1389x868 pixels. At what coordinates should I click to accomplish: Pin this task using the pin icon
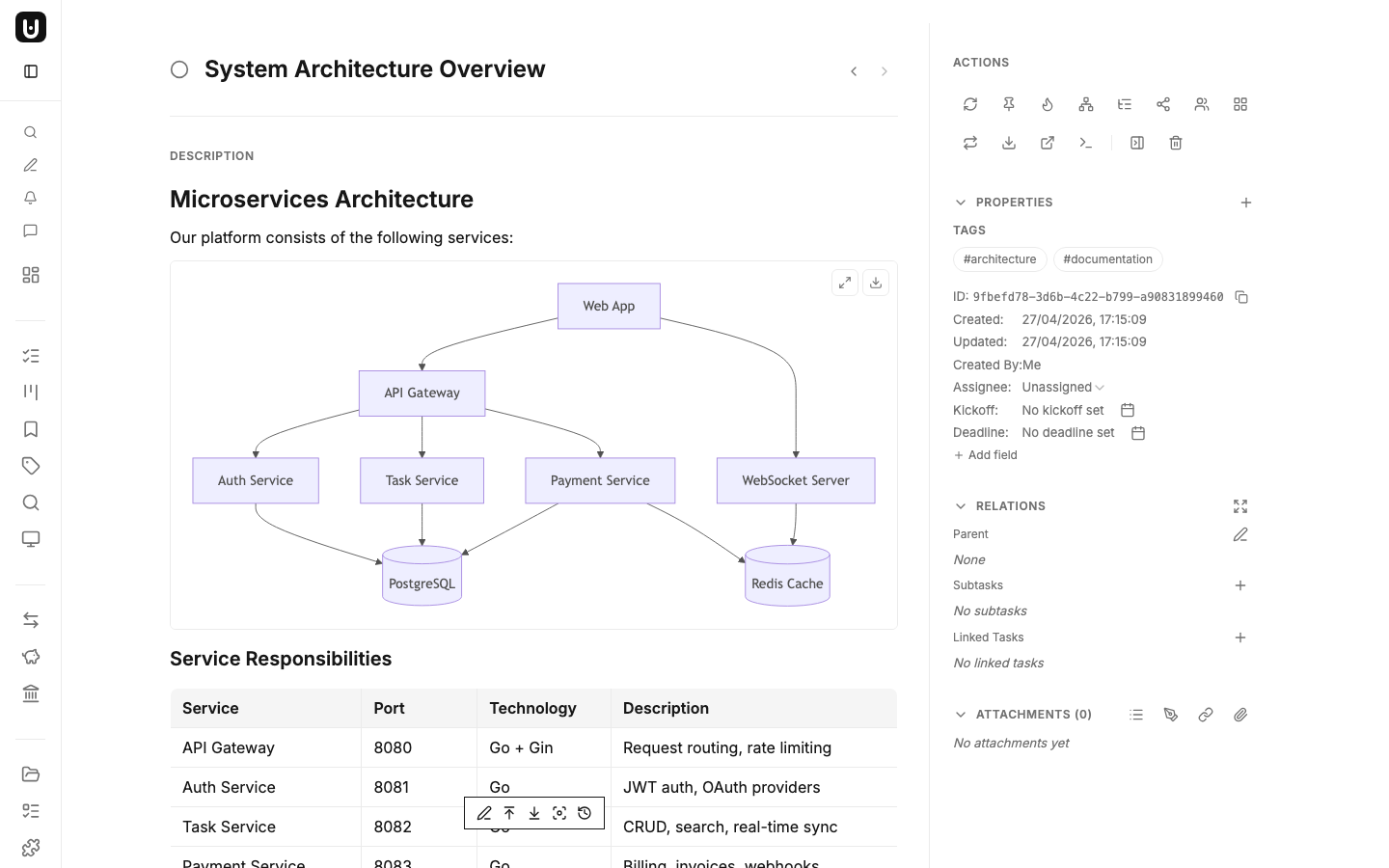click(x=1009, y=104)
